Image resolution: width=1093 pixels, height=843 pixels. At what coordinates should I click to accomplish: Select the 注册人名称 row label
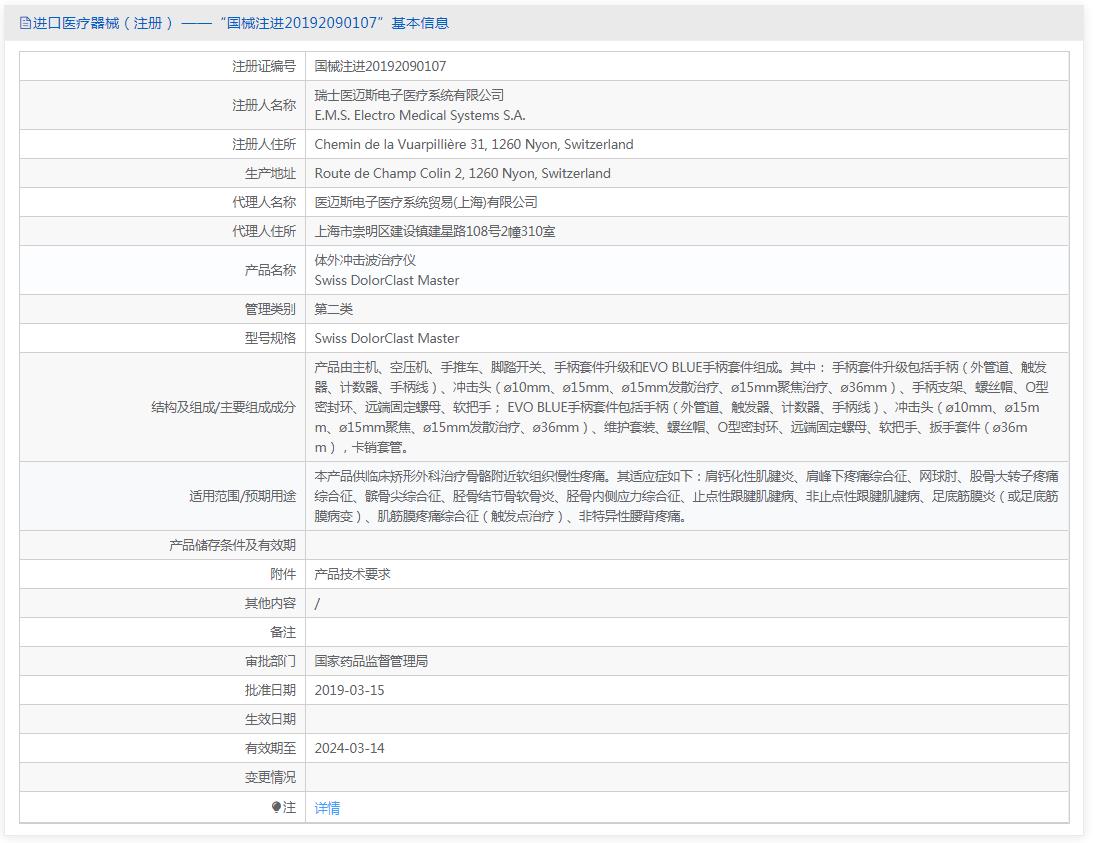[263, 105]
